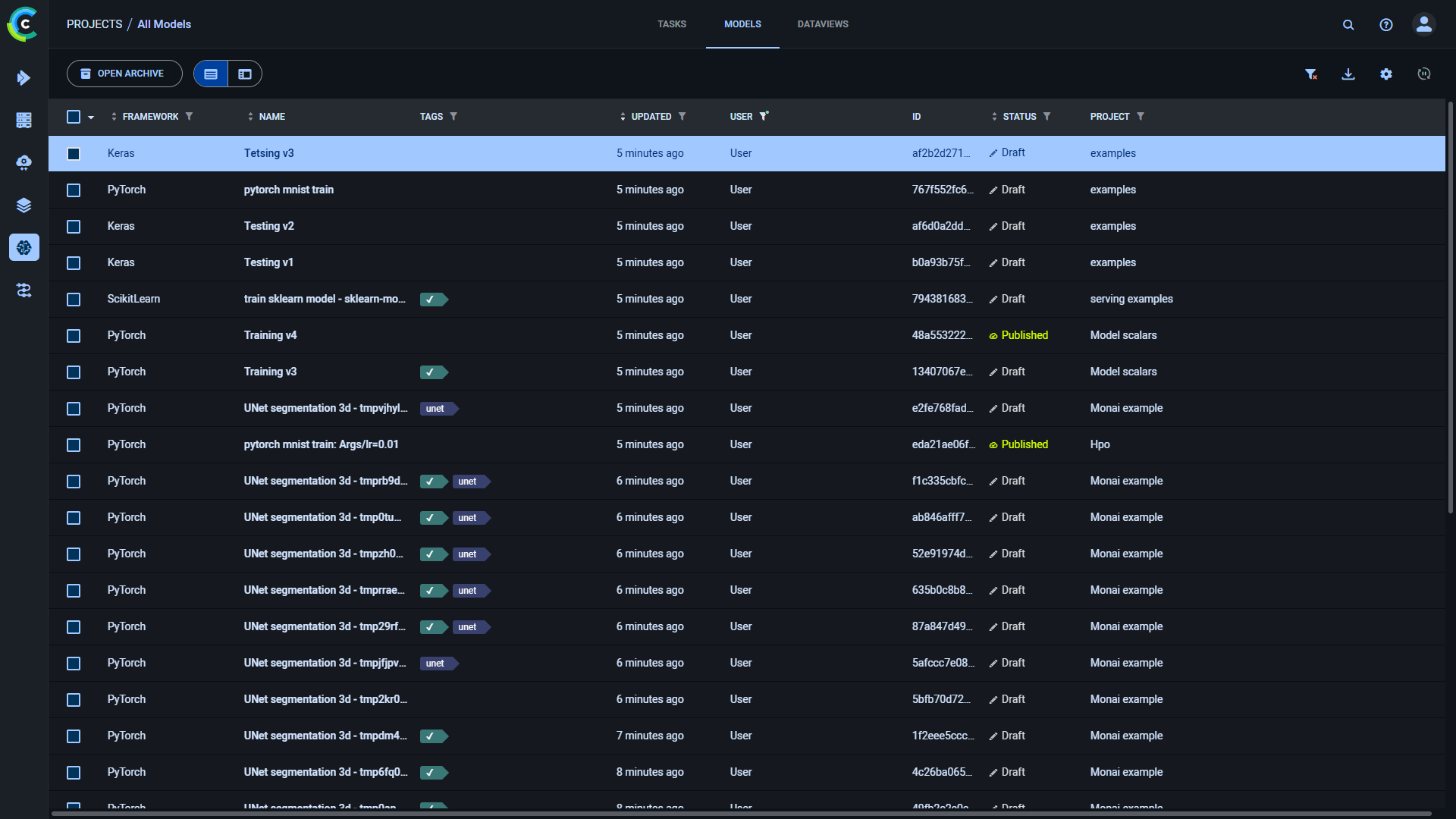Switch to the Dataviews tab
This screenshot has height=819, width=1456.
point(823,24)
